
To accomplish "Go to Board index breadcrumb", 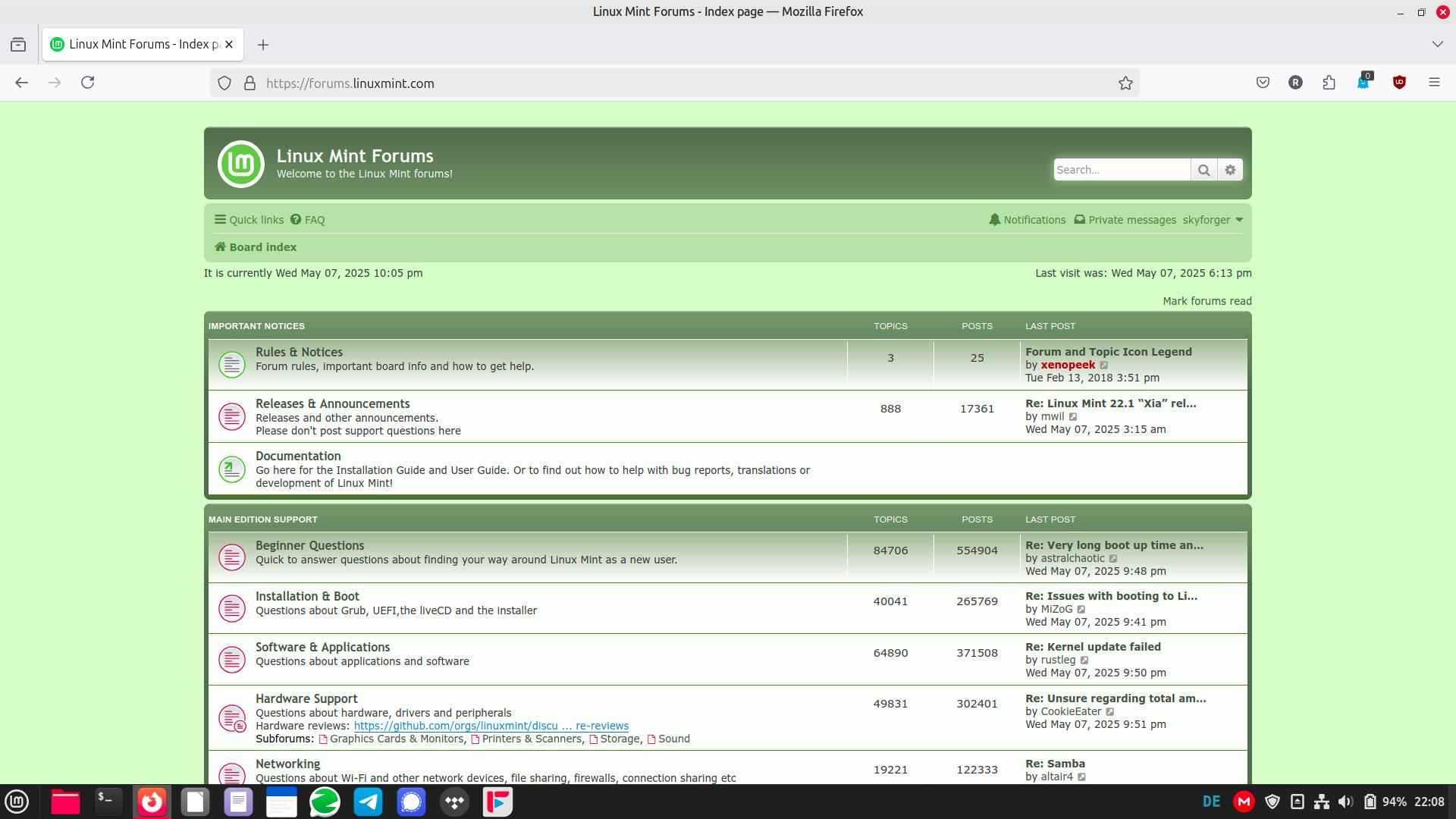I will pyautogui.click(x=256, y=247).
